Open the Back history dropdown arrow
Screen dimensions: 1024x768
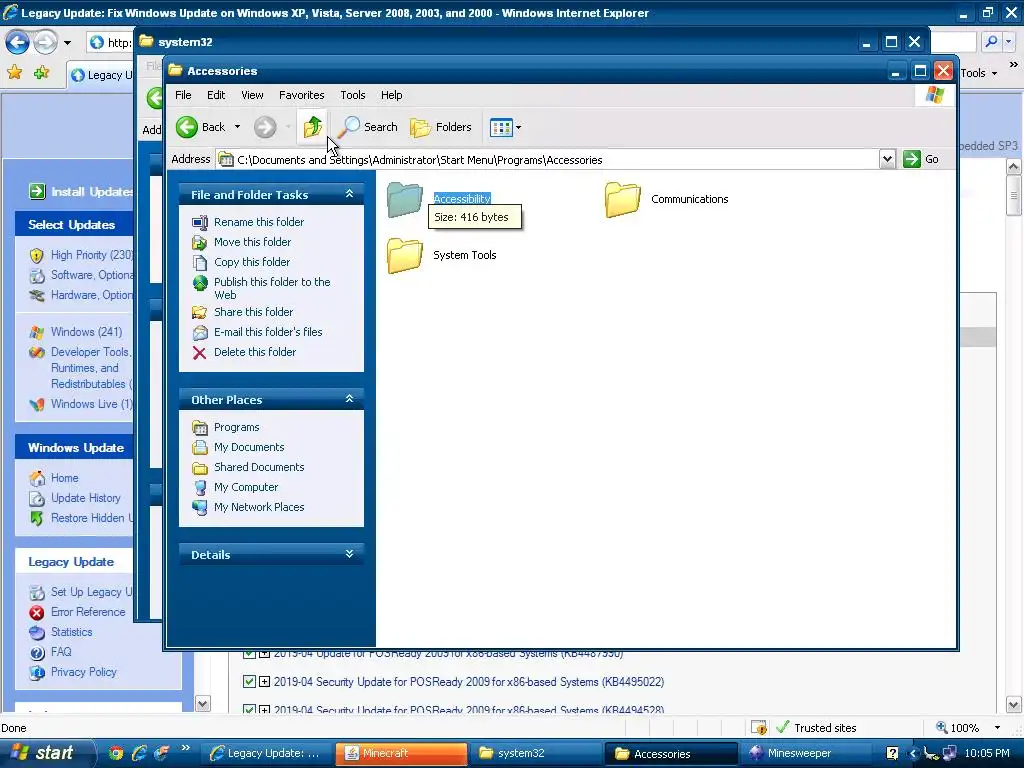click(x=237, y=127)
